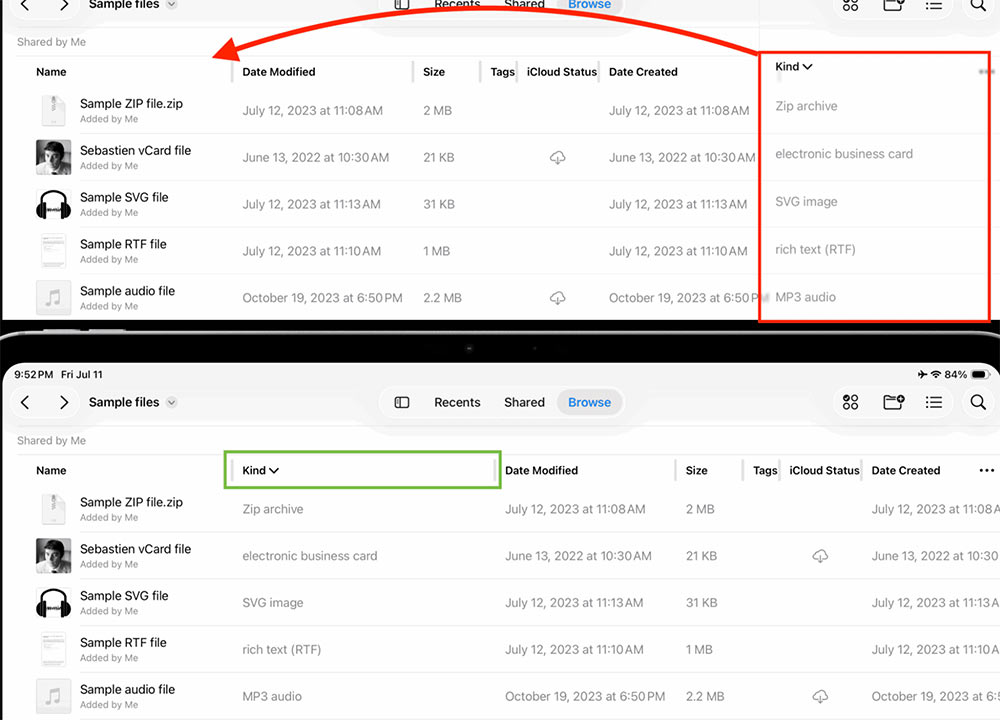The height and width of the screenshot is (720, 1000).
Task: Switch to the Shared tab
Action: tap(524, 402)
